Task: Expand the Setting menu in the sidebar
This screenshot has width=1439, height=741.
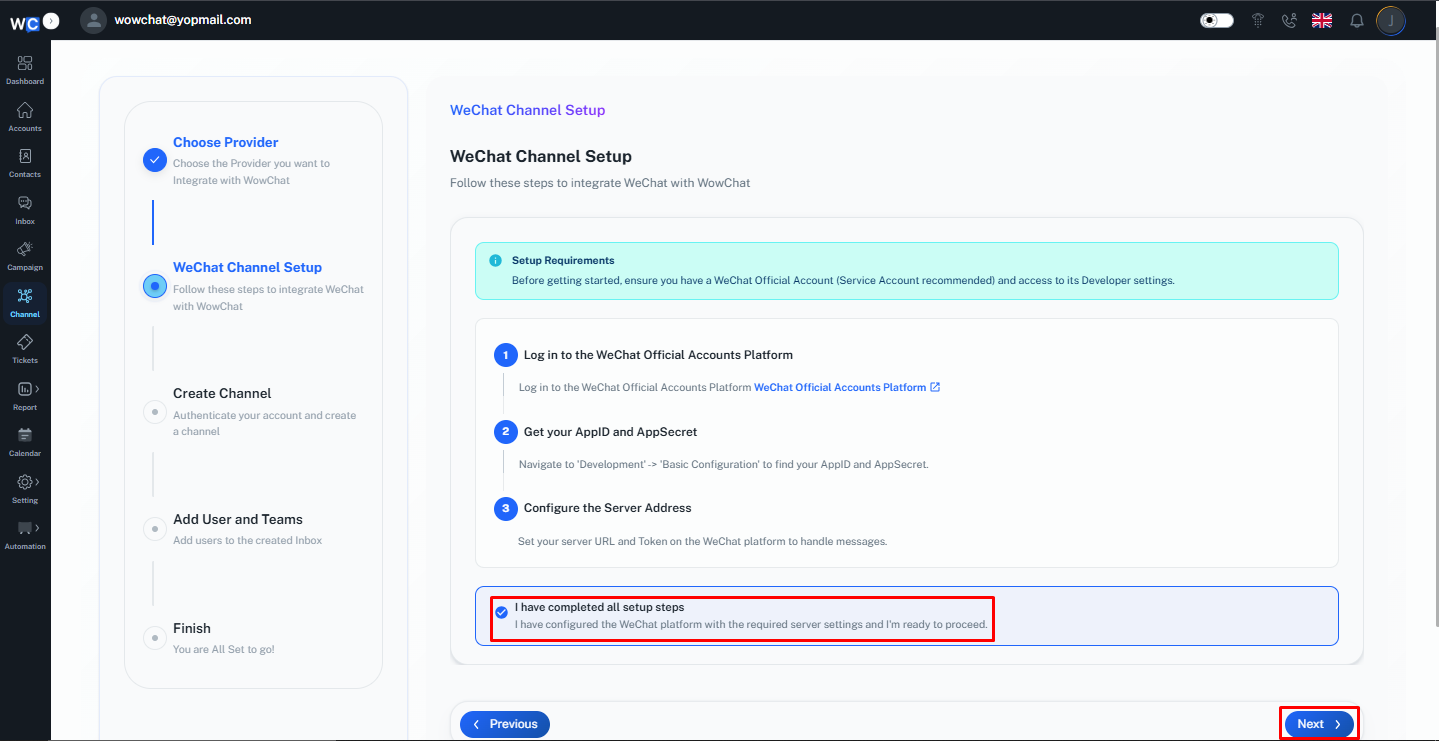Action: point(25,489)
